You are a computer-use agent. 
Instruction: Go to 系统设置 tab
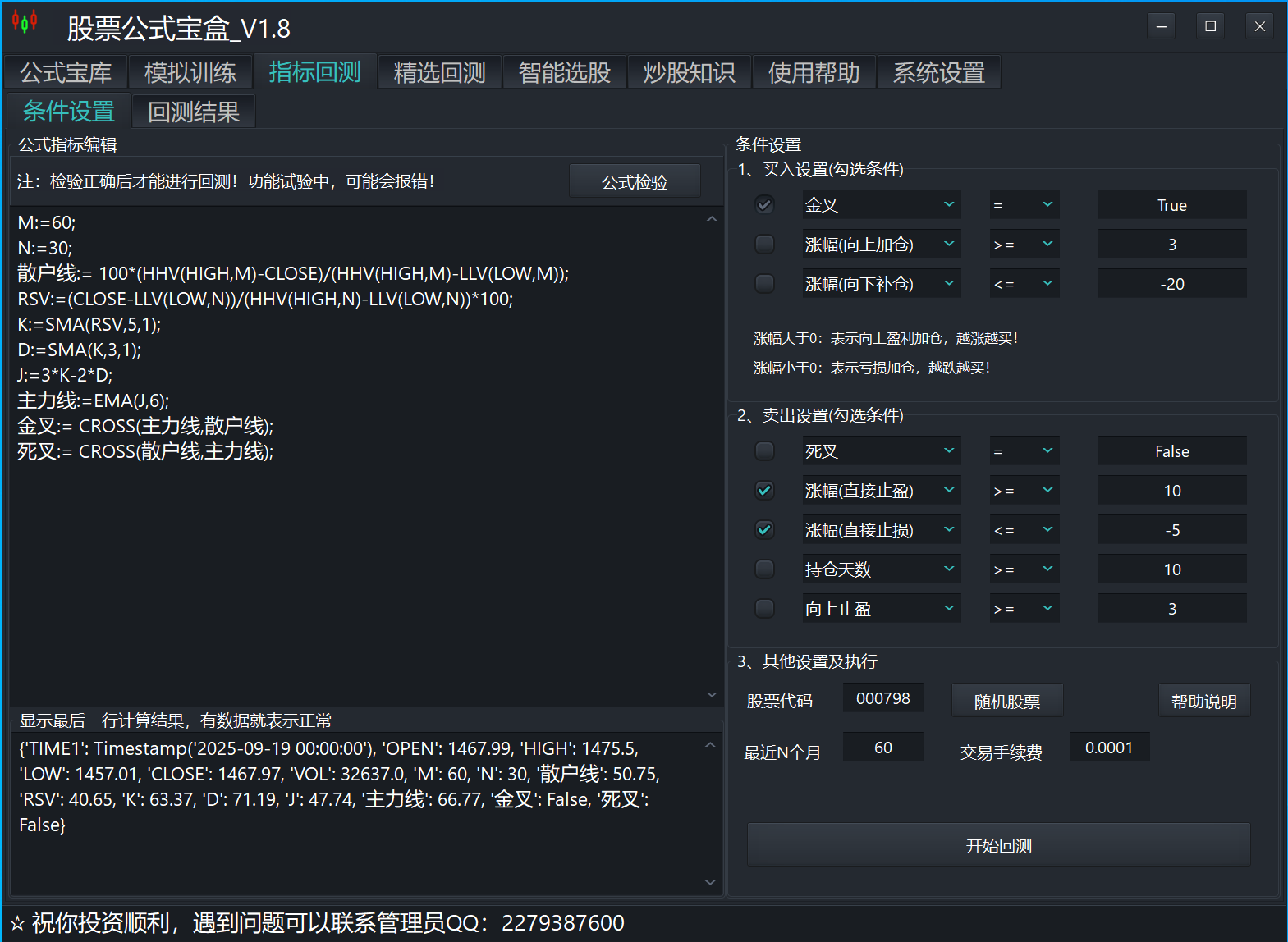[938, 72]
